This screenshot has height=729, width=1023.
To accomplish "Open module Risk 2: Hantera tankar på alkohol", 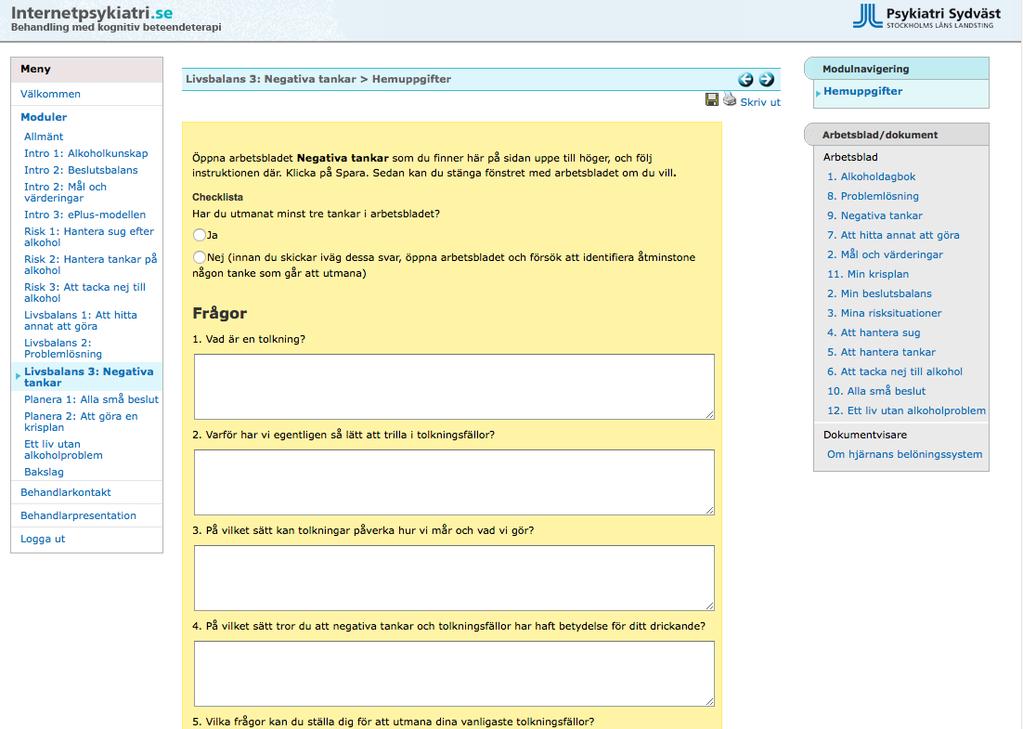I will tap(91, 265).
